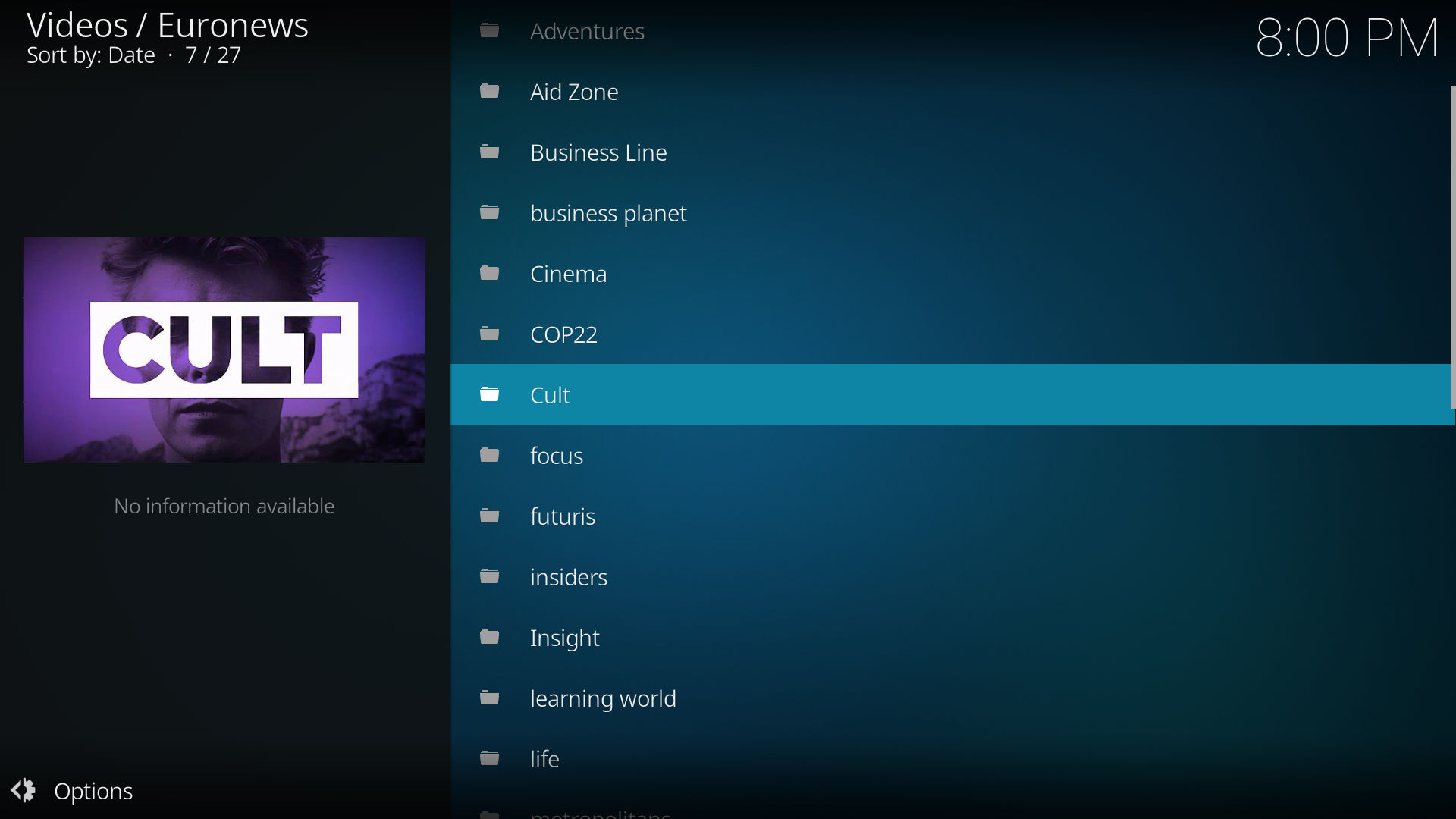Select the focus list item
Screen dimensions: 1456x819
click(x=557, y=456)
